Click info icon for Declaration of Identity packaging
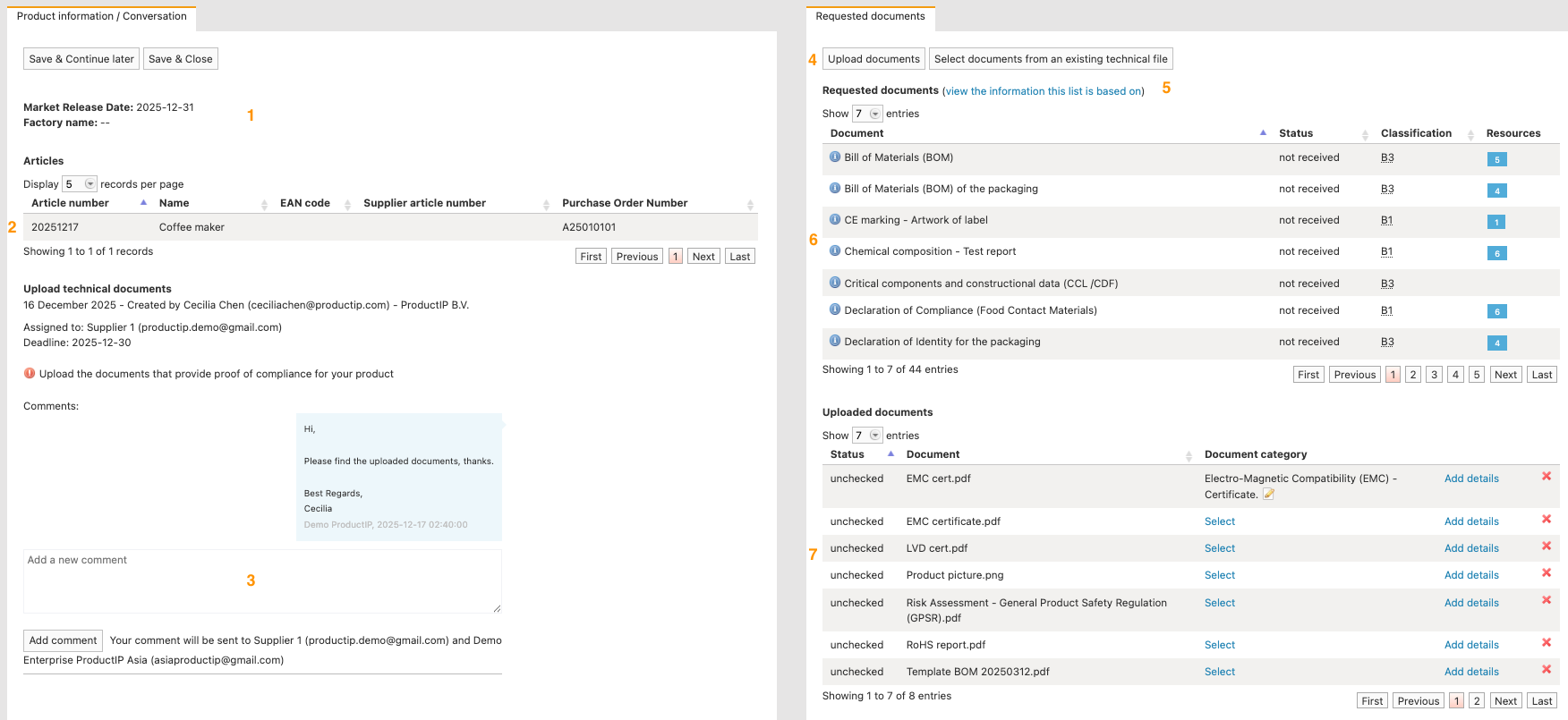The height and width of the screenshot is (720, 1568). pyautogui.click(x=835, y=341)
